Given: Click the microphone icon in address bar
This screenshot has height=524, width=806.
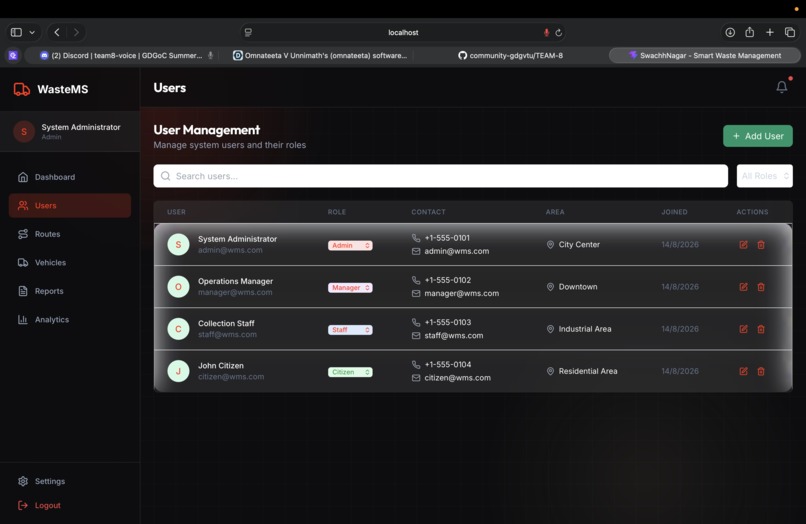Looking at the screenshot, I should [x=546, y=32].
